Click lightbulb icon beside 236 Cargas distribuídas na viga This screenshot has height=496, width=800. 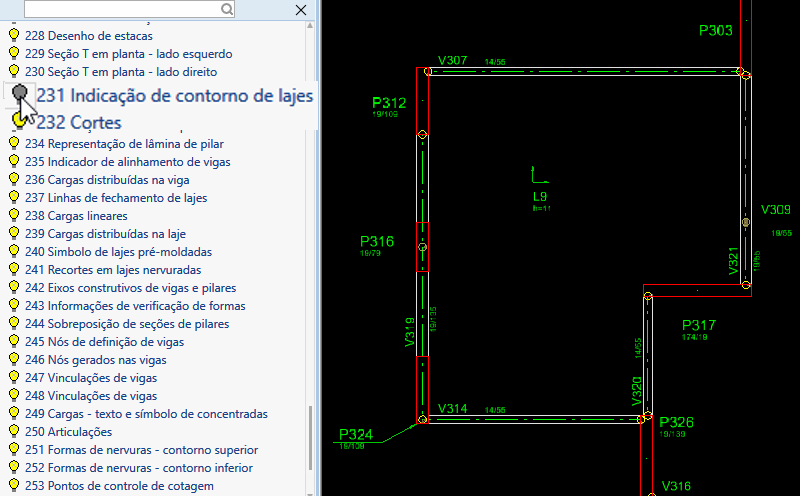coord(14,180)
